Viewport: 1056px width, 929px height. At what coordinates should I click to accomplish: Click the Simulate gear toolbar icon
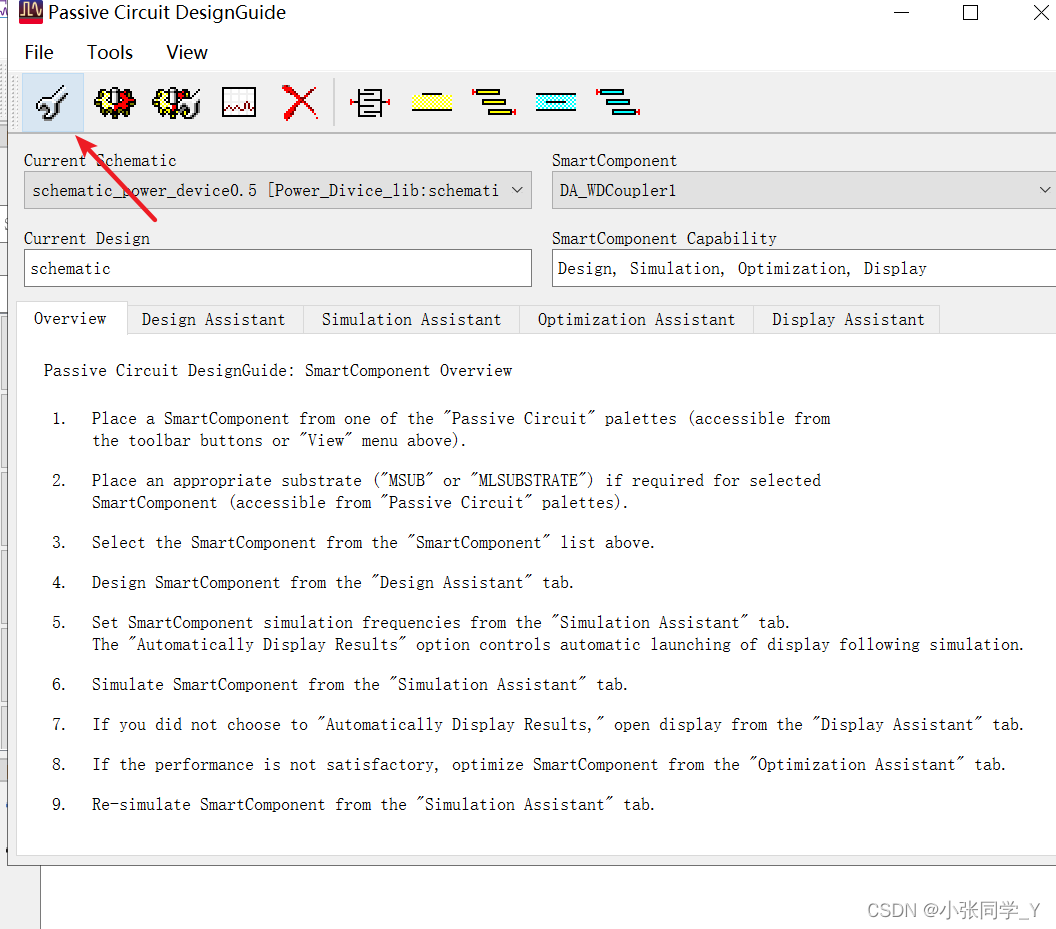point(114,103)
